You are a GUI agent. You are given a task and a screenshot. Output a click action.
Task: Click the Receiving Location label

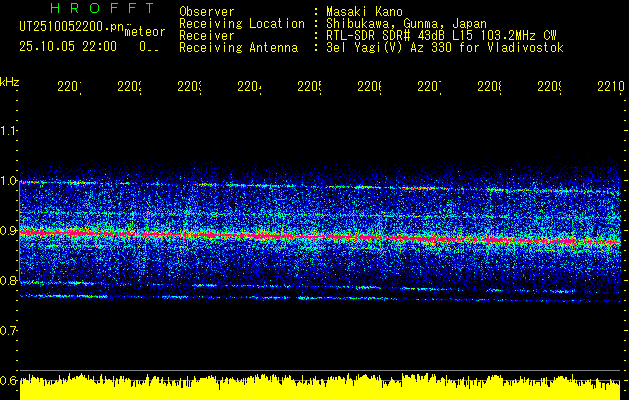click(242, 24)
